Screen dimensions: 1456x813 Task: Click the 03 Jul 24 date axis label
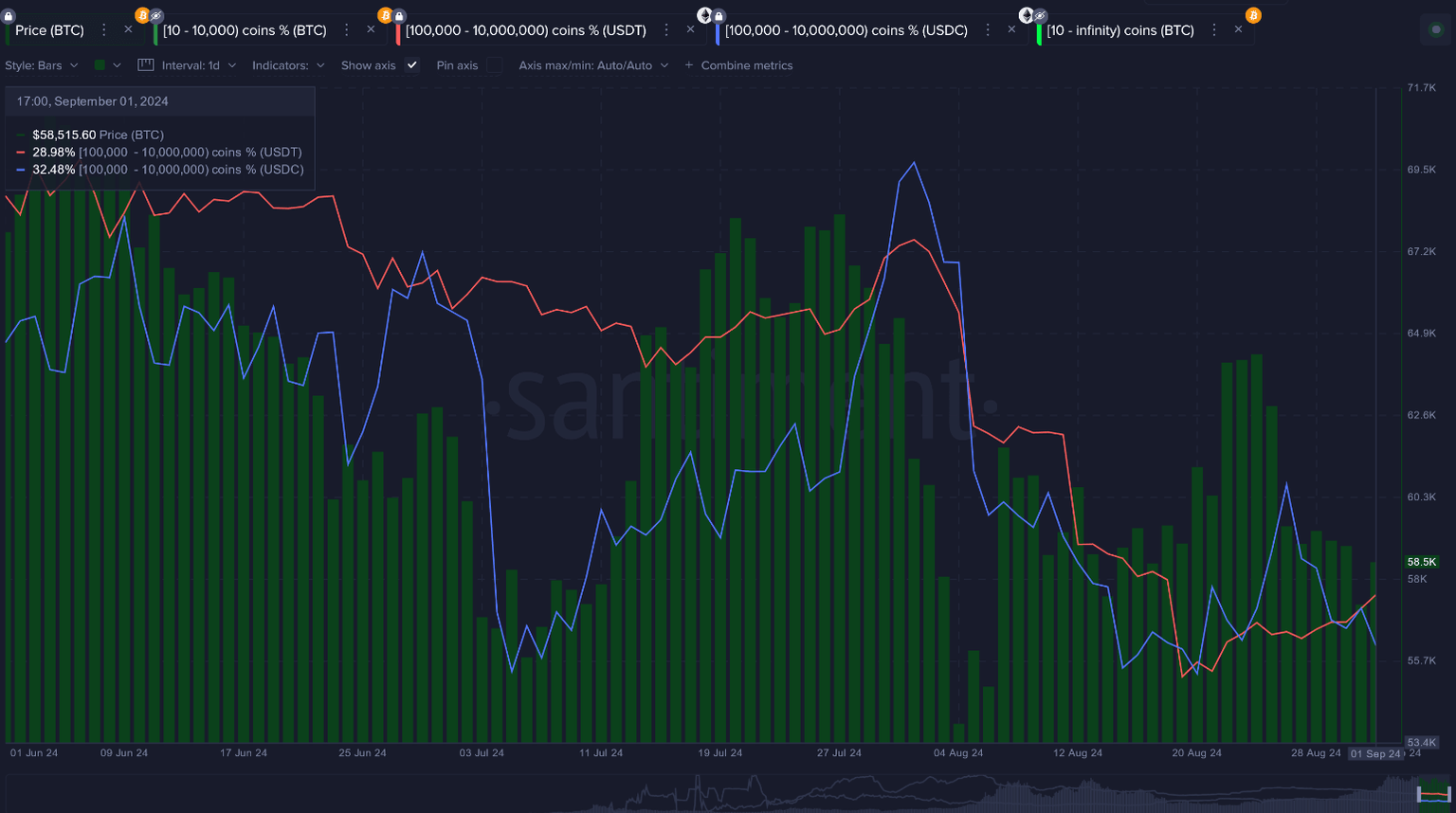[x=482, y=753]
